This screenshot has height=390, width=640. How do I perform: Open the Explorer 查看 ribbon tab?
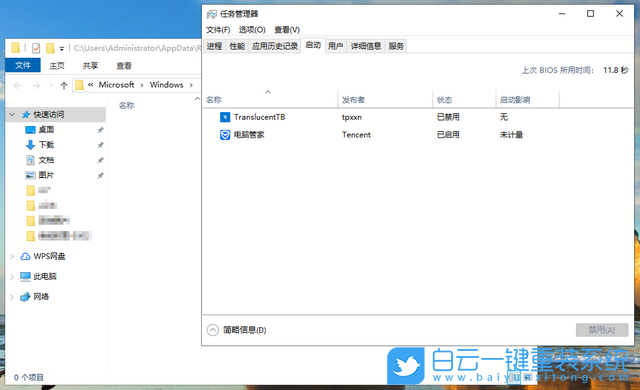[x=124, y=66]
